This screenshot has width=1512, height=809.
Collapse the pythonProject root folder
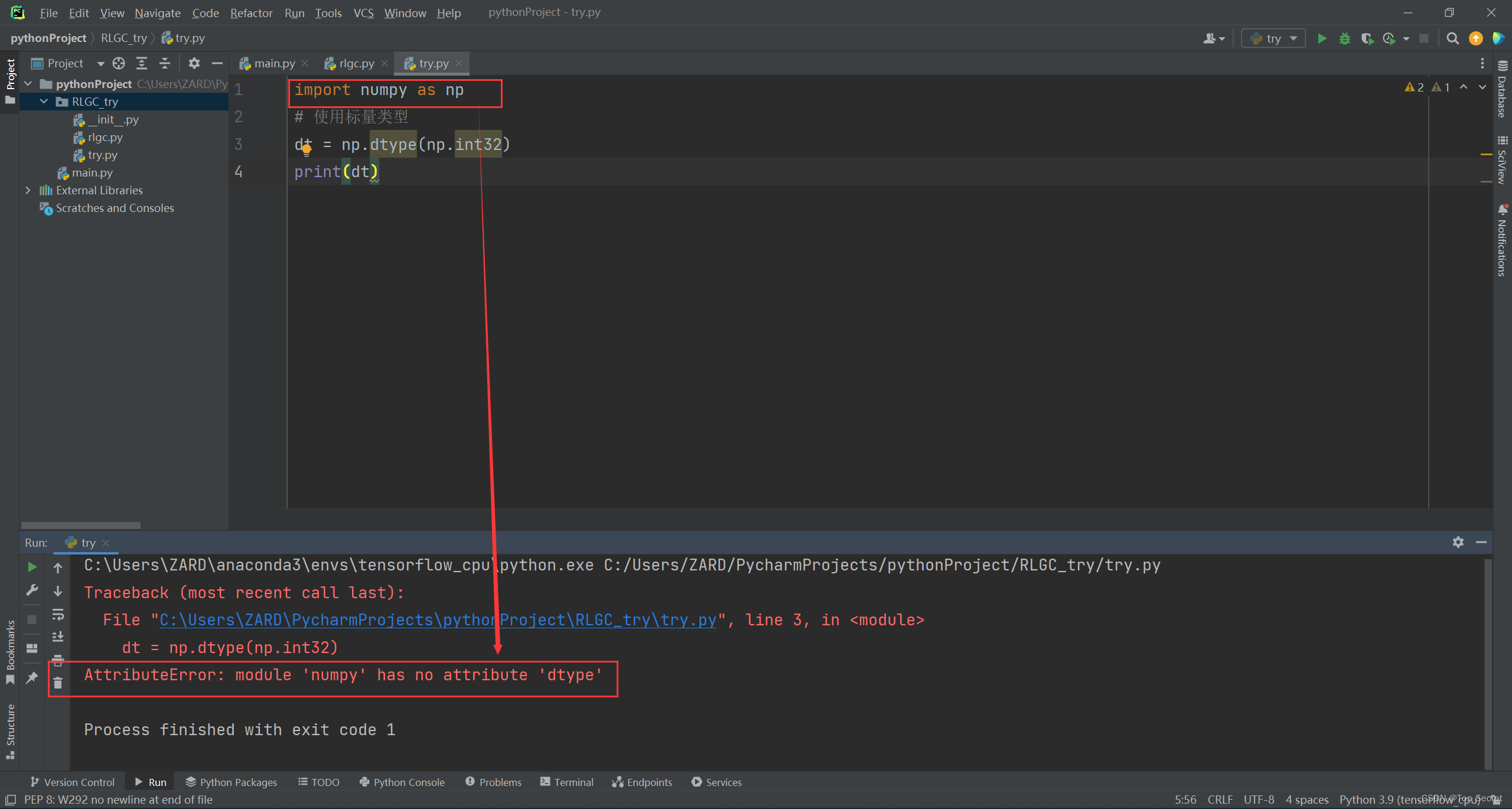coord(28,84)
